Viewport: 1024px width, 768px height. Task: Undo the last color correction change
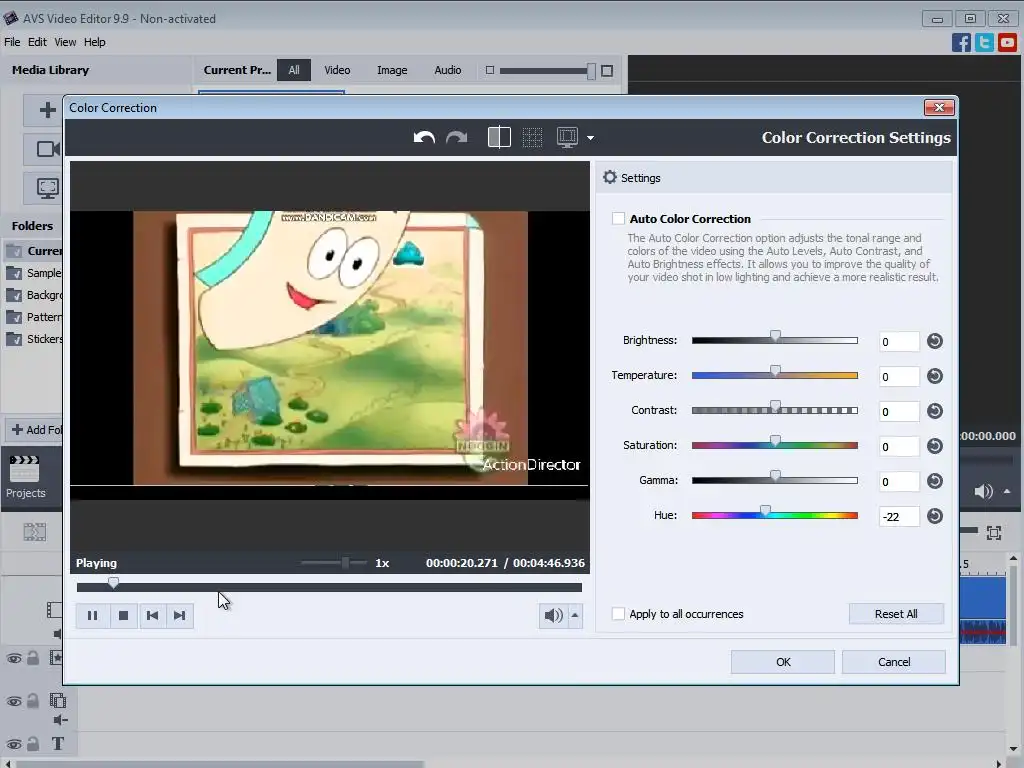coord(424,138)
